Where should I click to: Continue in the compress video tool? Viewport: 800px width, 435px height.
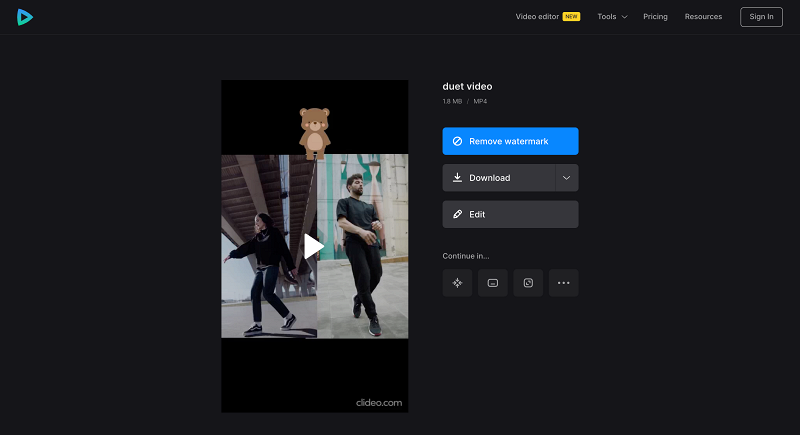coord(457,283)
